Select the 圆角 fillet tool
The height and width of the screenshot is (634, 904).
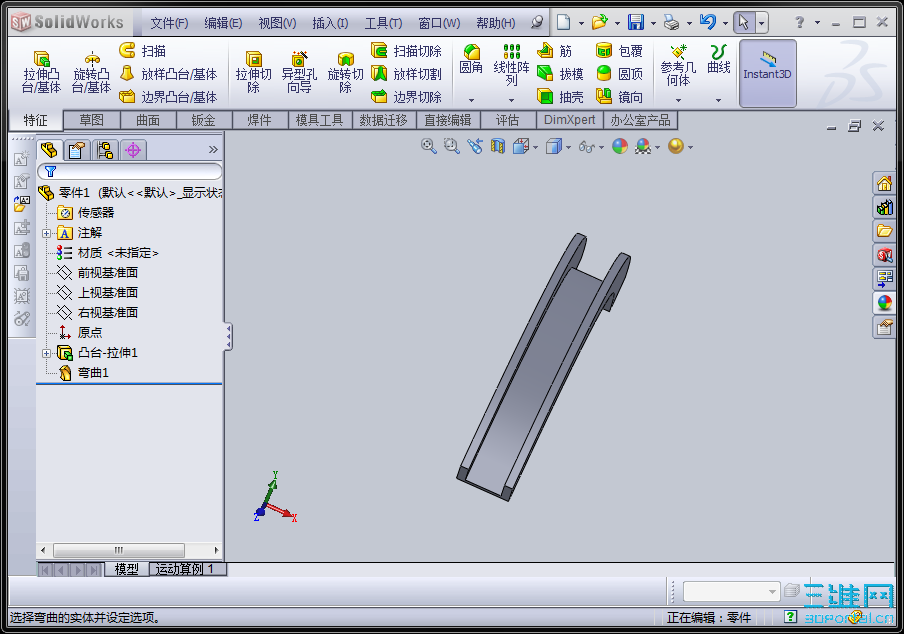click(471, 59)
